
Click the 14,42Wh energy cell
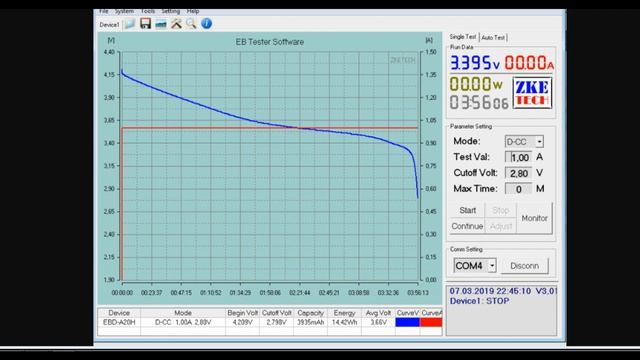(344, 322)
